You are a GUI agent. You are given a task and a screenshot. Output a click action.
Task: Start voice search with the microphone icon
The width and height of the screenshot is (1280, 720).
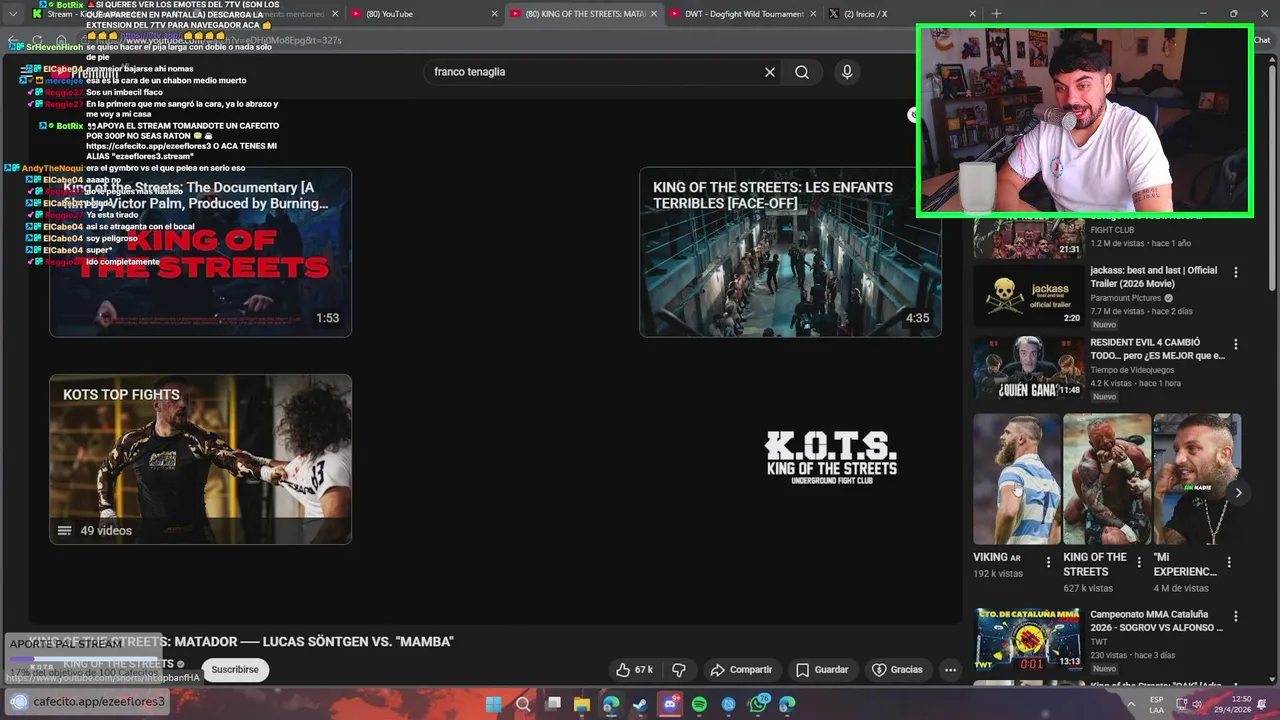point(847,72)
